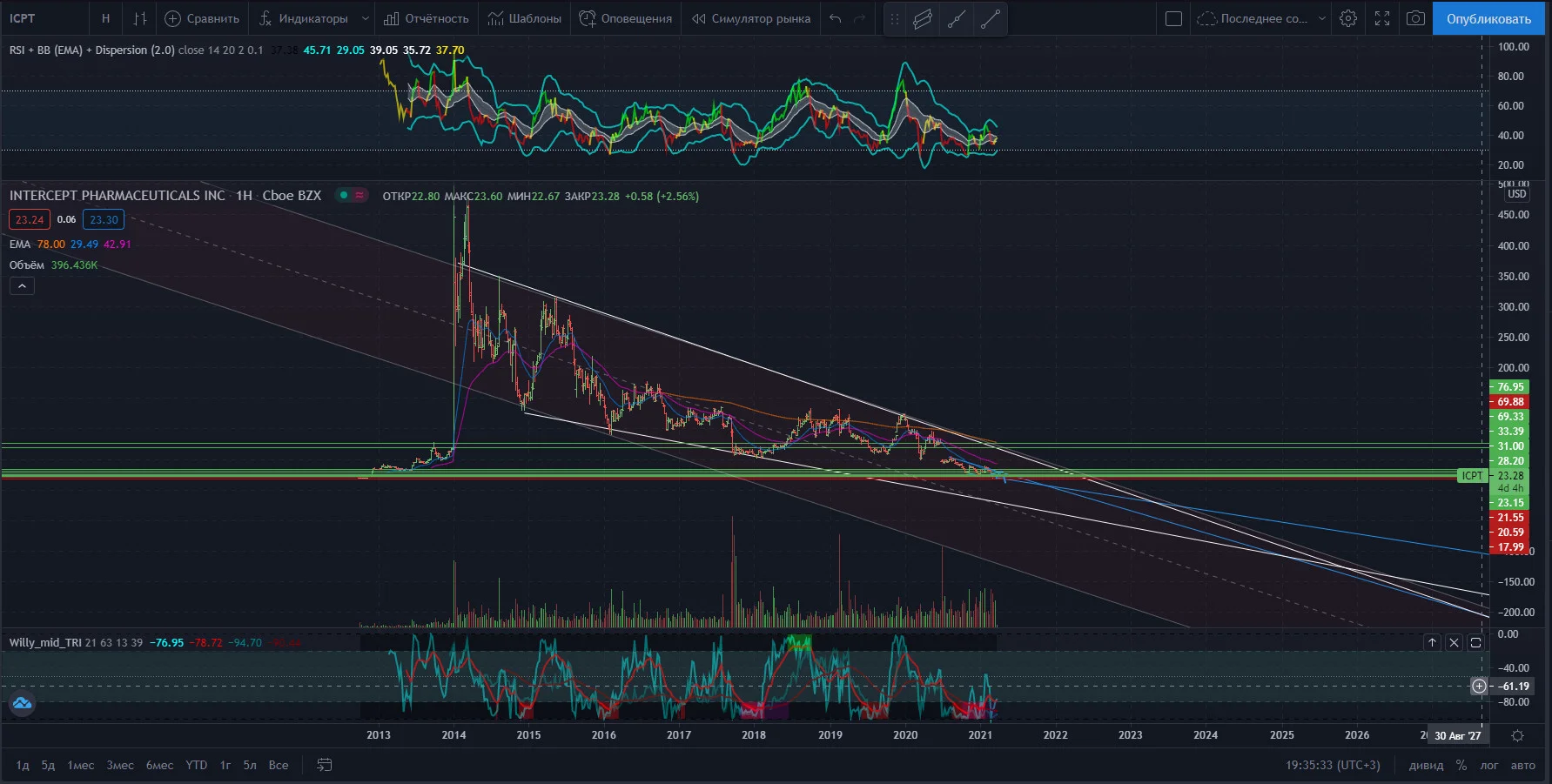The width and height of the screenshot is (1552, 784).
Task: Start the Симулятор рынка bar replay
Action: (751, 18)
